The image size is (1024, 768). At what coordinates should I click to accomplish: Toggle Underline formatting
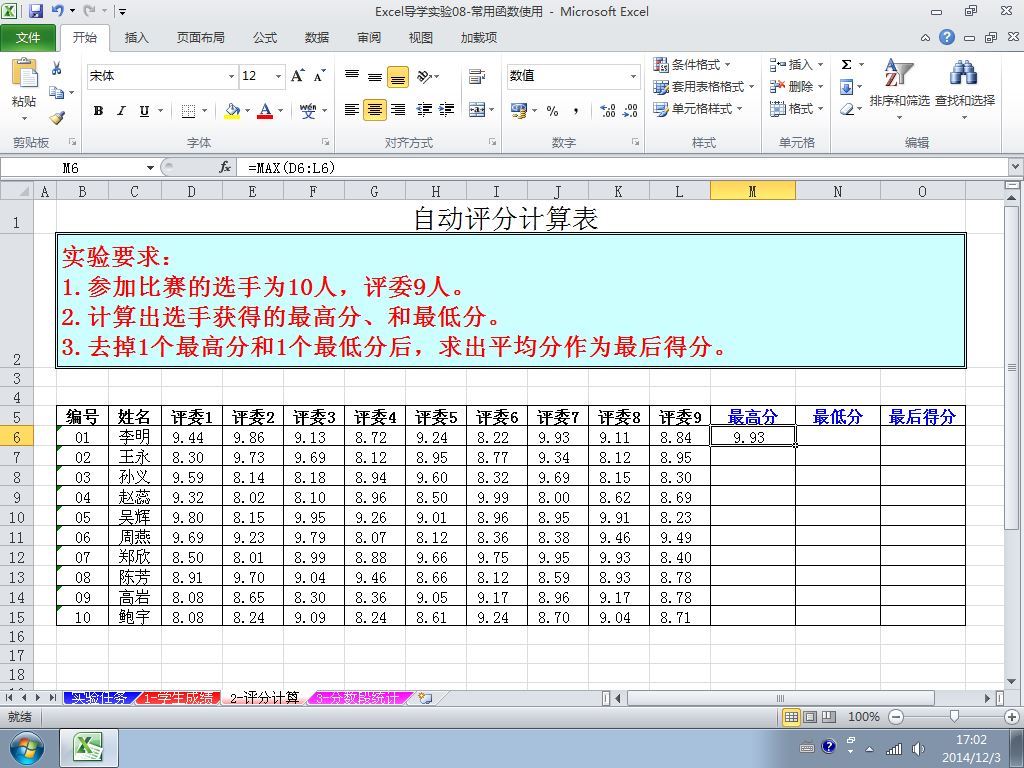click(144, 110)
